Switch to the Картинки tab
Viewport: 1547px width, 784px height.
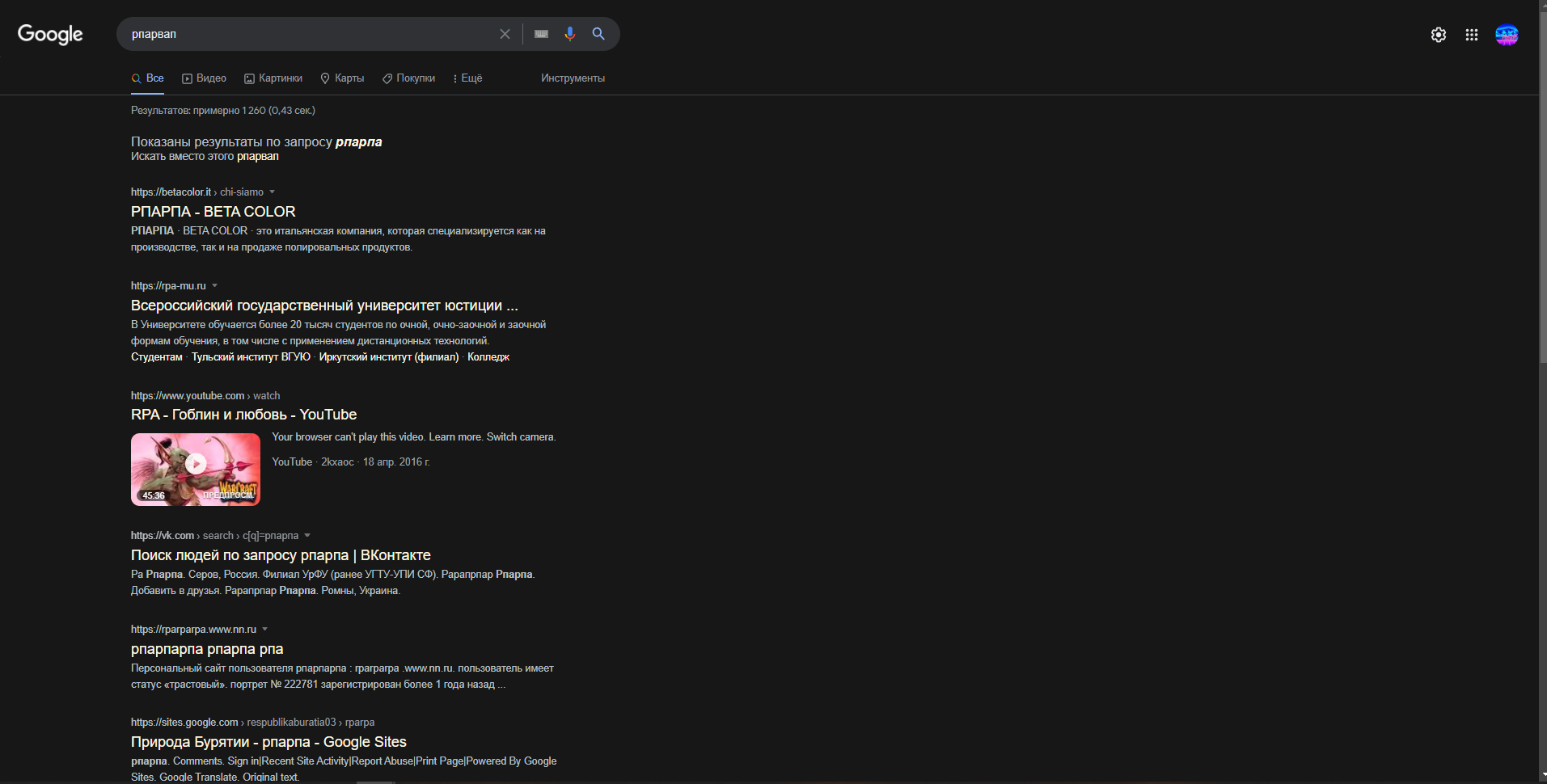pos(273,78)
